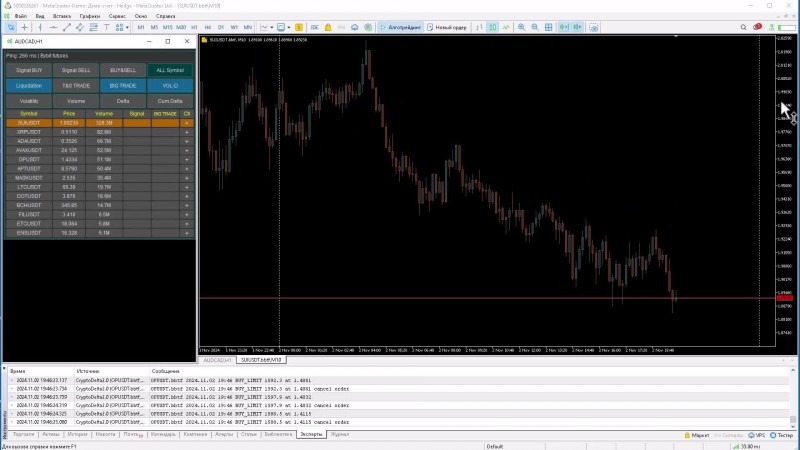Click the New Order button

pyautogui.click(x=447, y=28)
